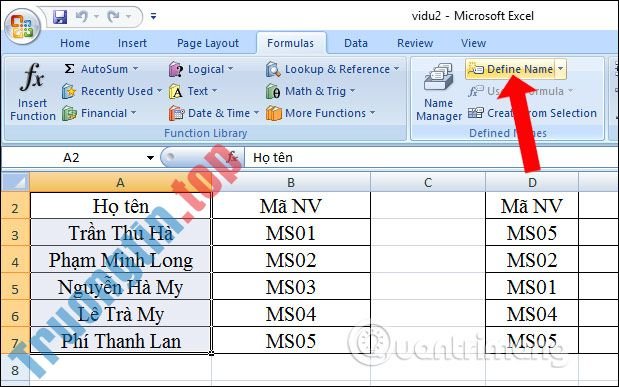Image resolution: width=619 pixels, height=387 pixels.
Task: Click Mã NV header in column D
Action: [532, 206]
